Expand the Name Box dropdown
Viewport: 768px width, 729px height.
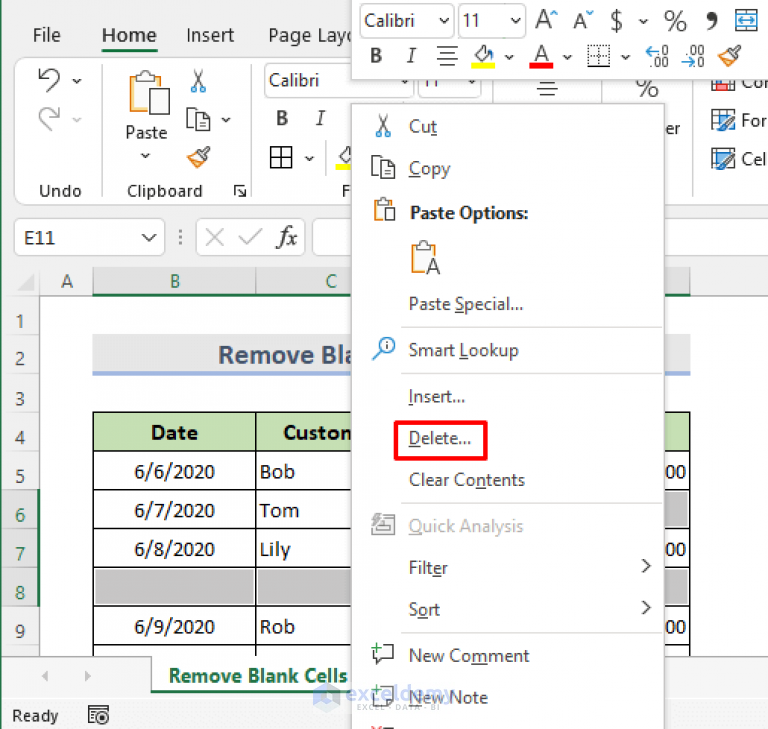pyautogui.click(x=149, y=238)
